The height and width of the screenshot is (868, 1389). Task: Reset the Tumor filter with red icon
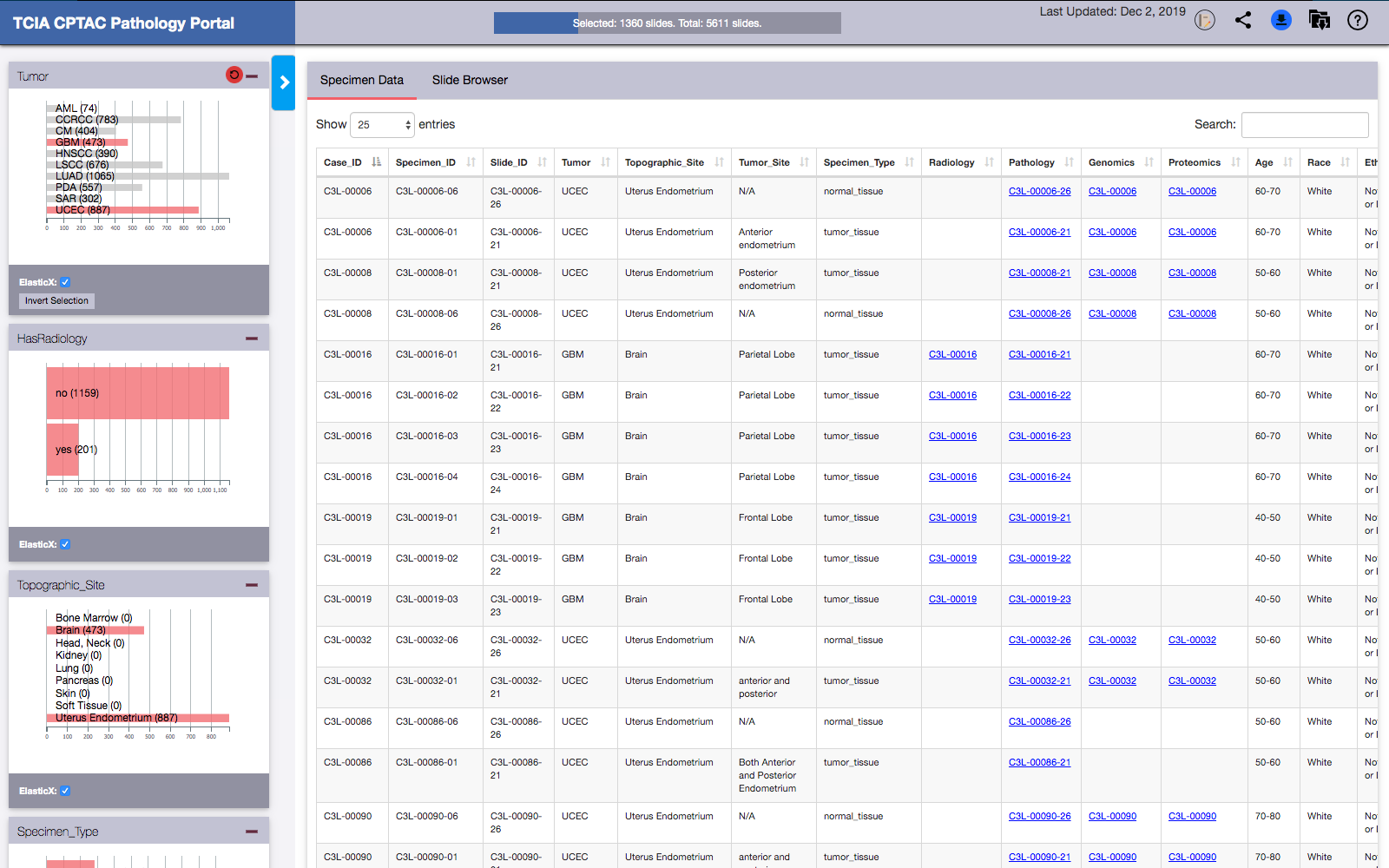pos(234,76)
